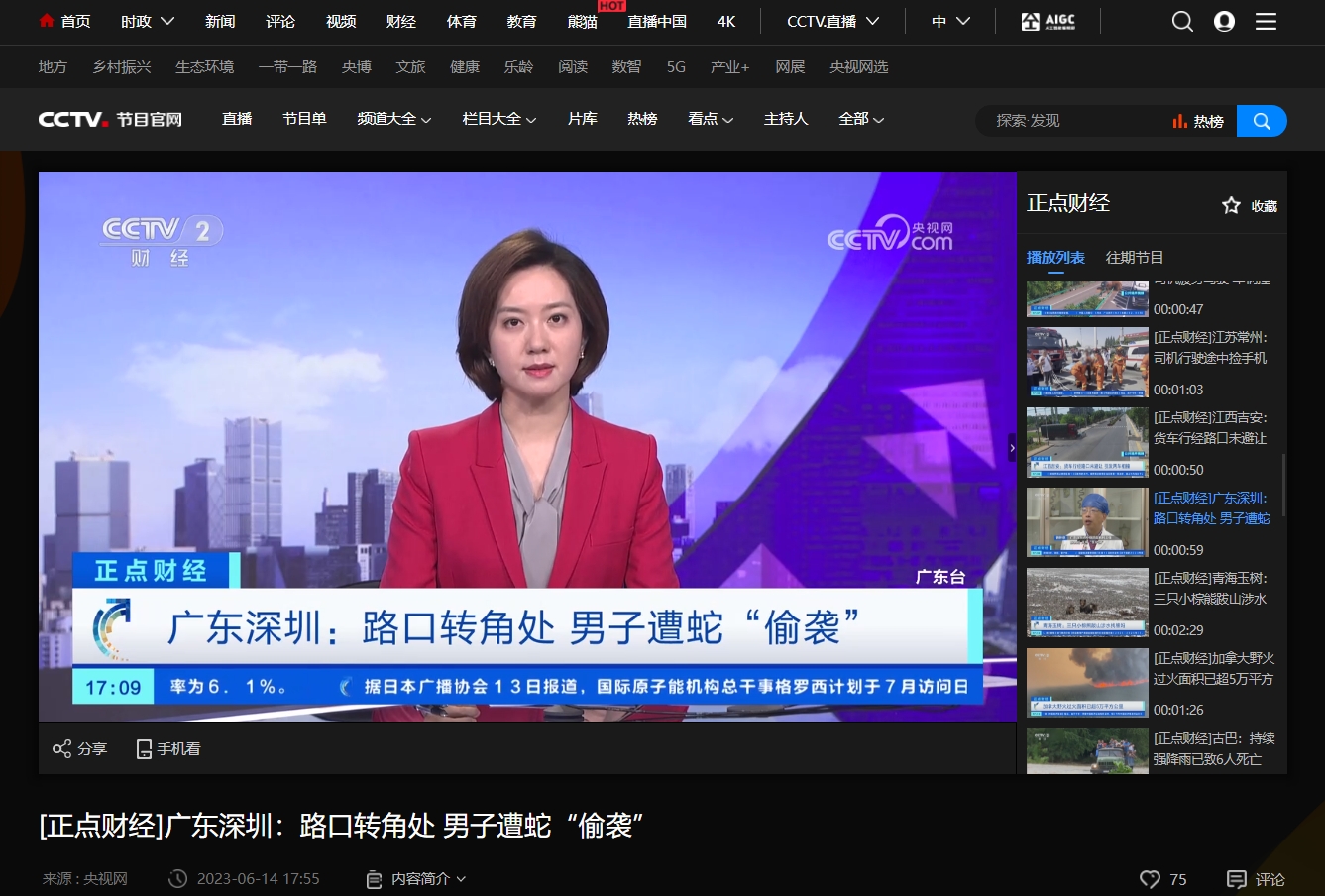Open the 广东深圳 playlist title link
This screenshot has width=1325, height=896.
tap(1212, 508)
